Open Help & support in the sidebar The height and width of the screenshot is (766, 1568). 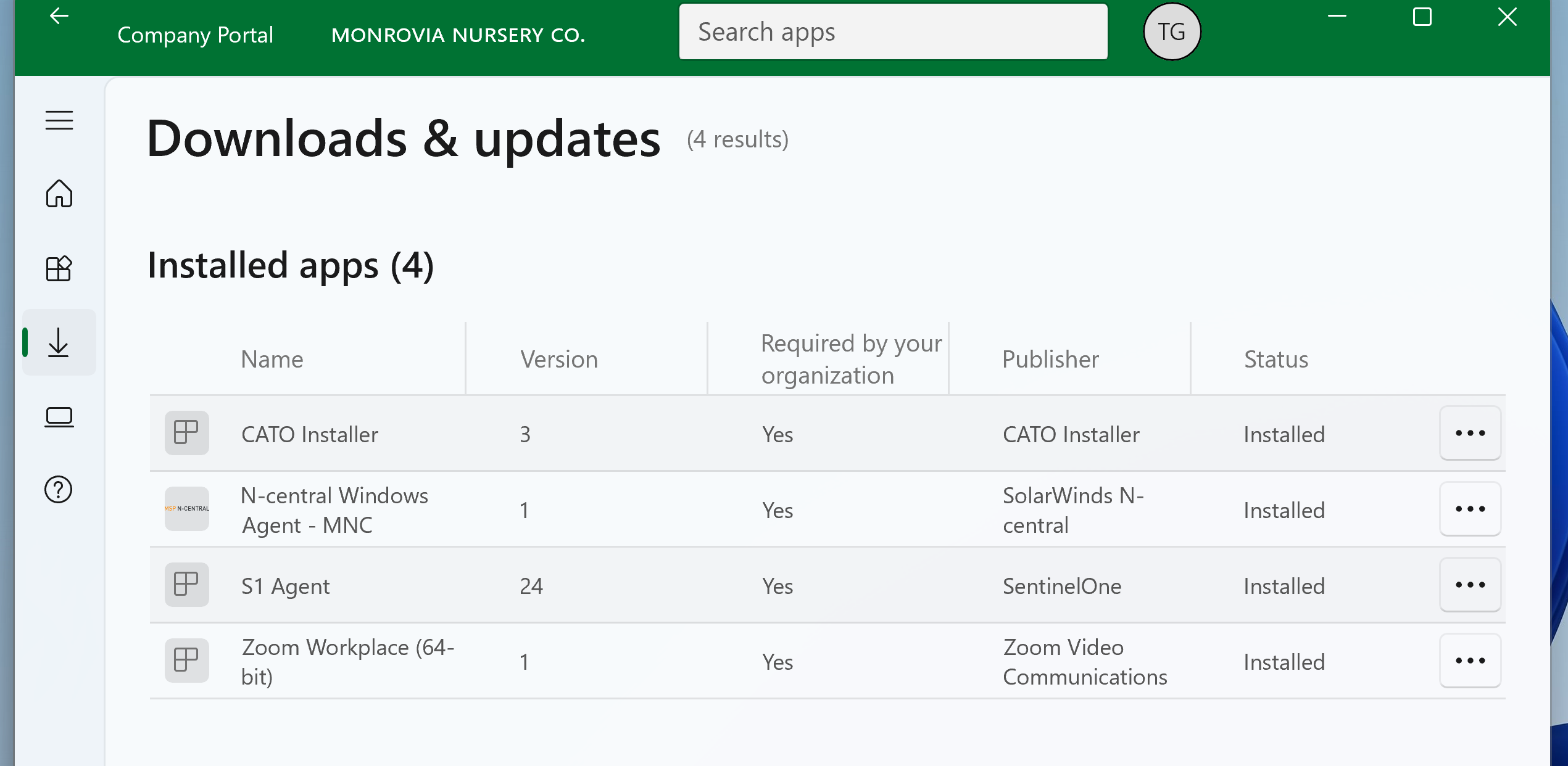[x=59, y=490]
